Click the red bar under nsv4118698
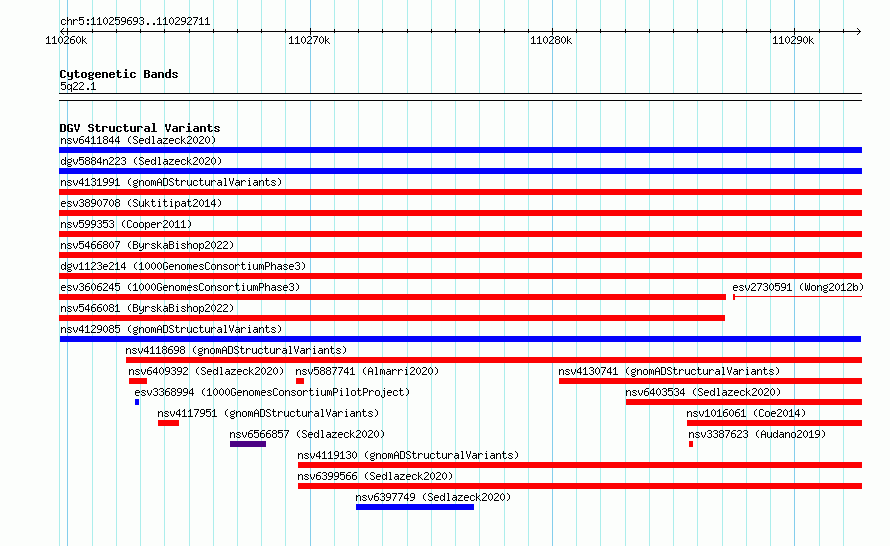This screenshot has height=546, width=890. click(494, 360)
